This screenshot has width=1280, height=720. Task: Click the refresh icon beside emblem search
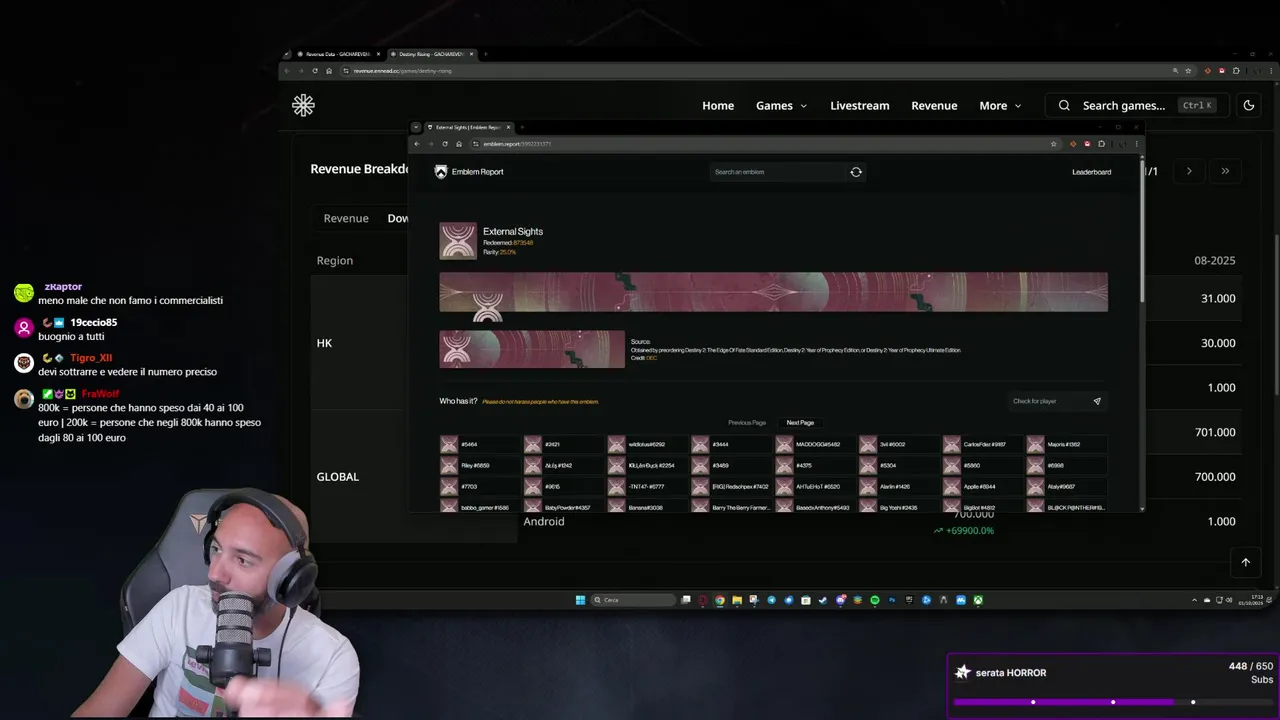coord(856,172)
